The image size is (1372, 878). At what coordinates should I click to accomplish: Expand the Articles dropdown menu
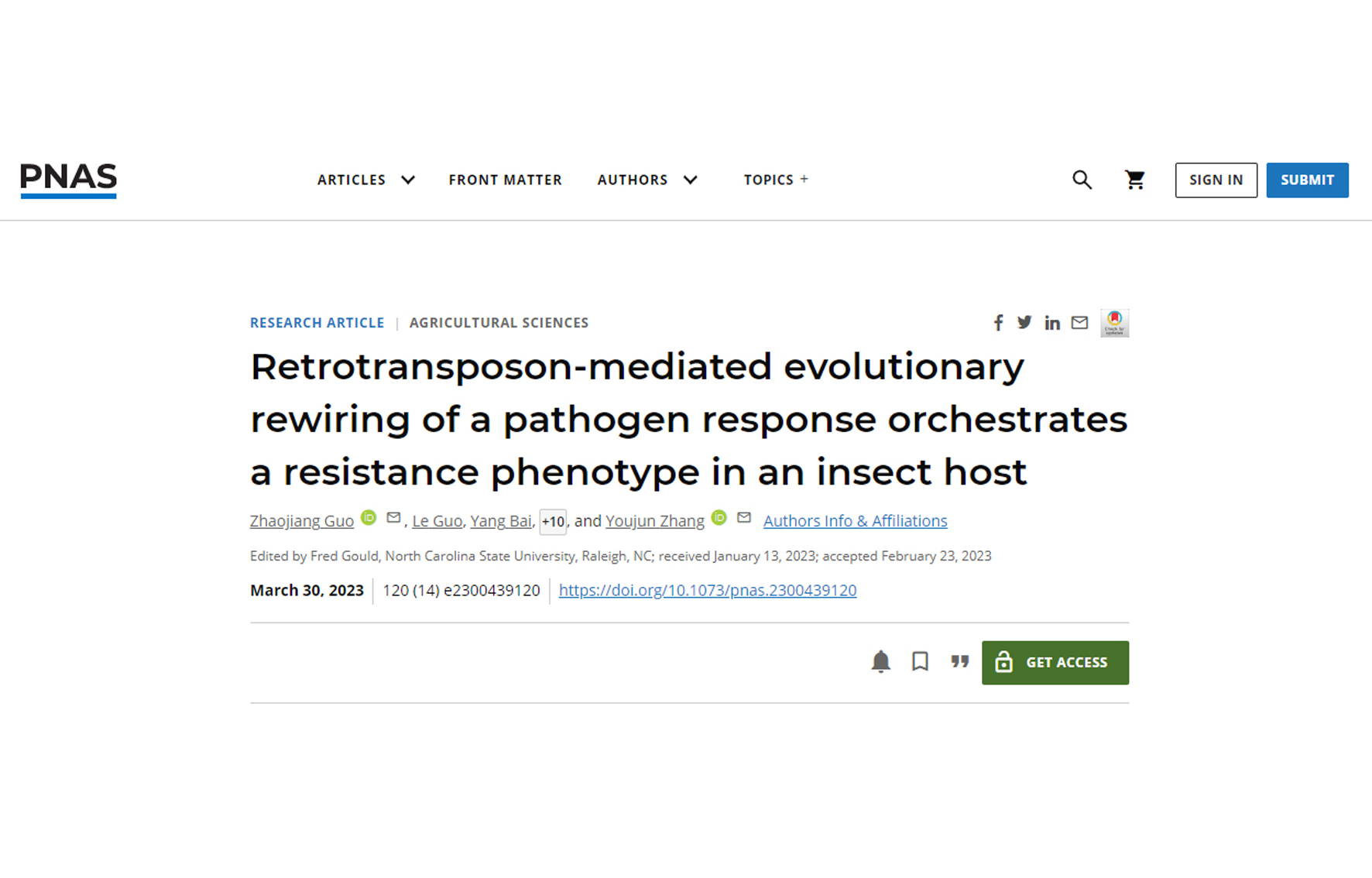click(366, 180)
